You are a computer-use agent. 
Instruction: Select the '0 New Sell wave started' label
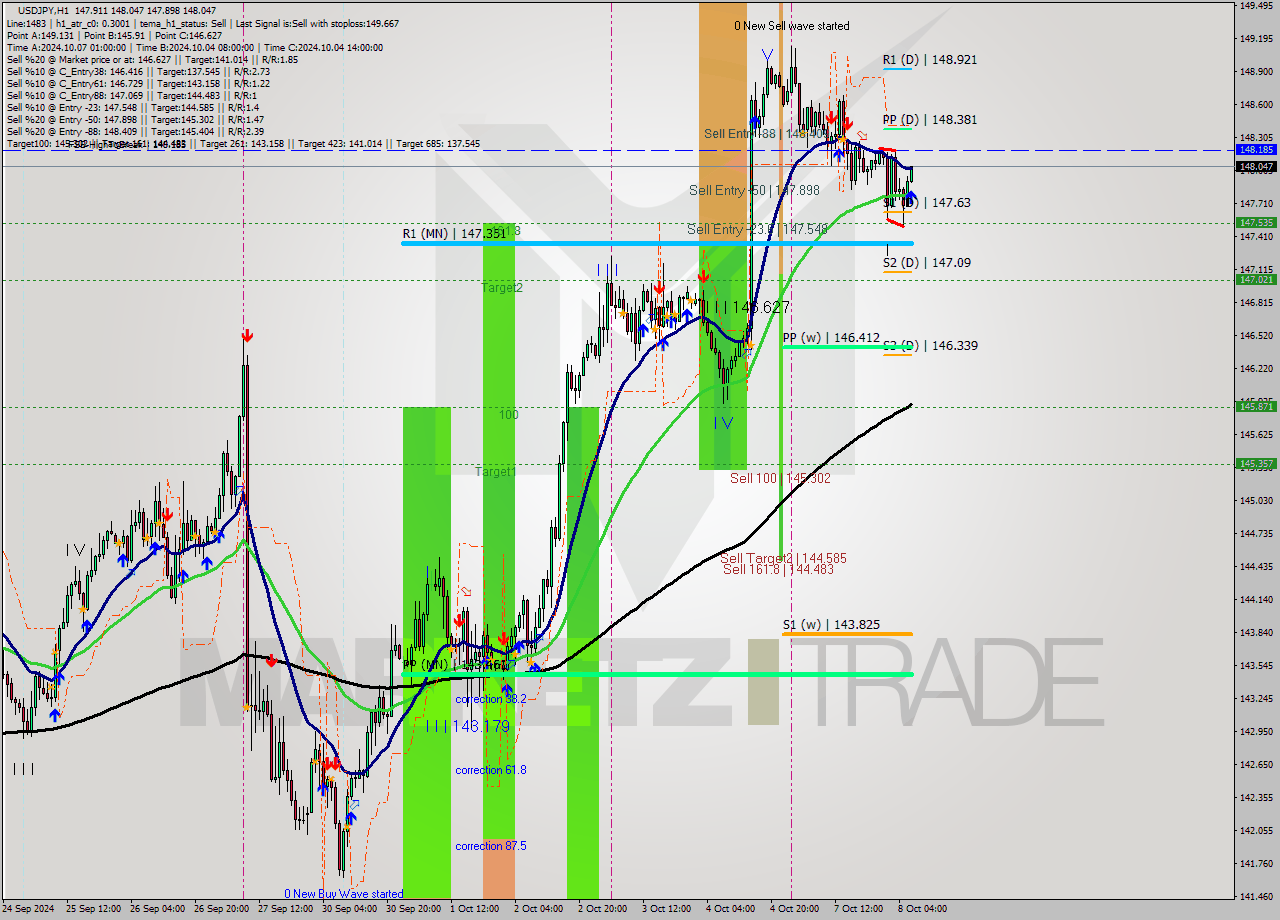coord(792,26)
